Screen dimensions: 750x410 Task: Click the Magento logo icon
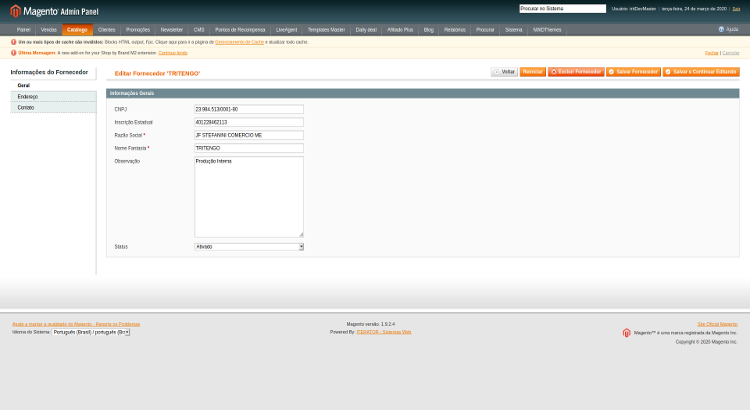(15, 11)
